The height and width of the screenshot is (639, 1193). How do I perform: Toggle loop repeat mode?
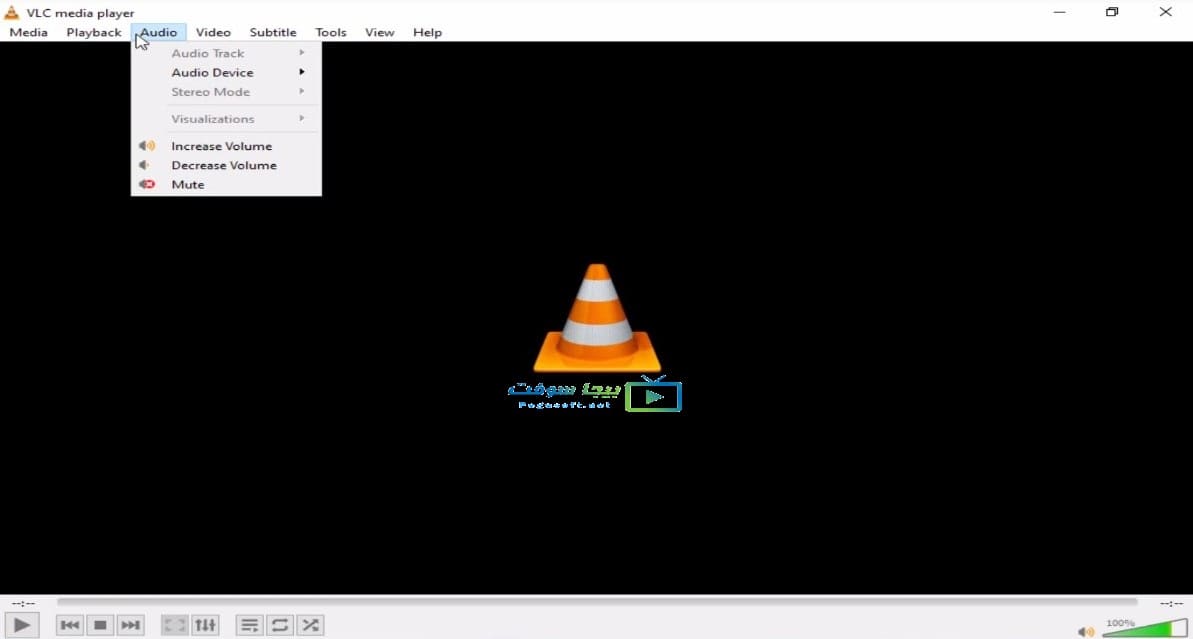tap(280, 625)
